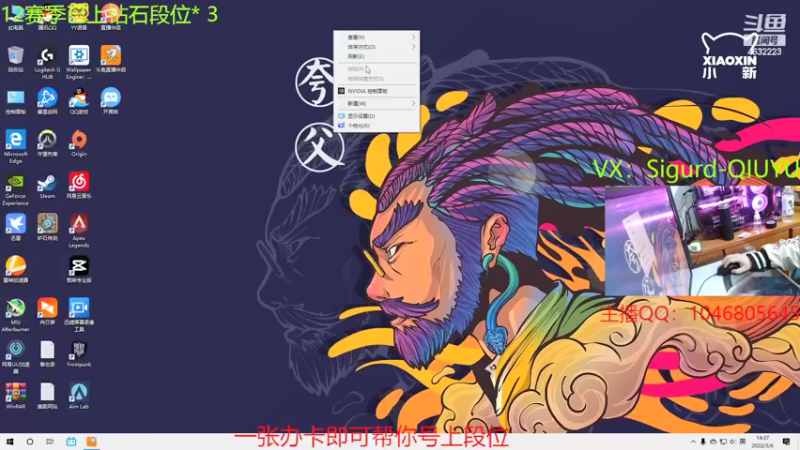Select the MSI Afterburner shortcut
Viewport: 800px width, 450px height.
pos(15,315)
